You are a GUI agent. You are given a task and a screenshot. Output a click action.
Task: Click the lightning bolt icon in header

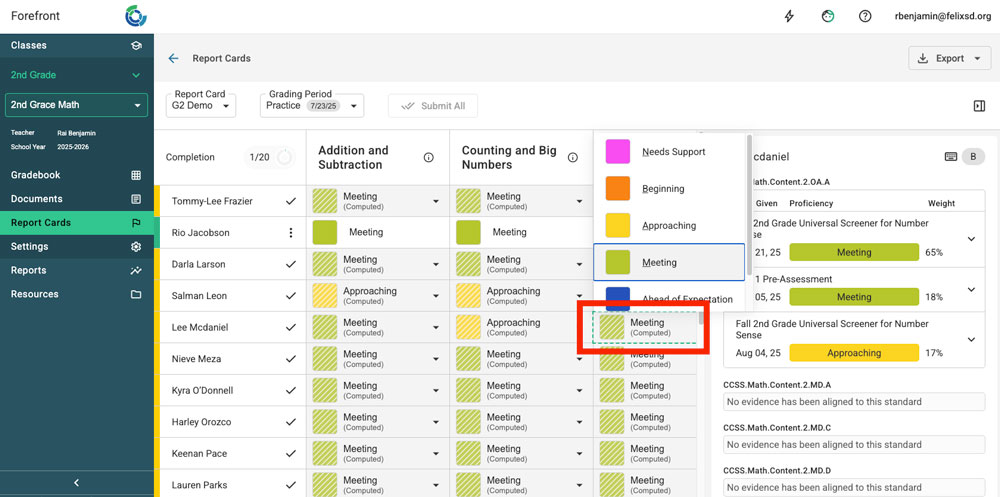[x=789, y=16]
